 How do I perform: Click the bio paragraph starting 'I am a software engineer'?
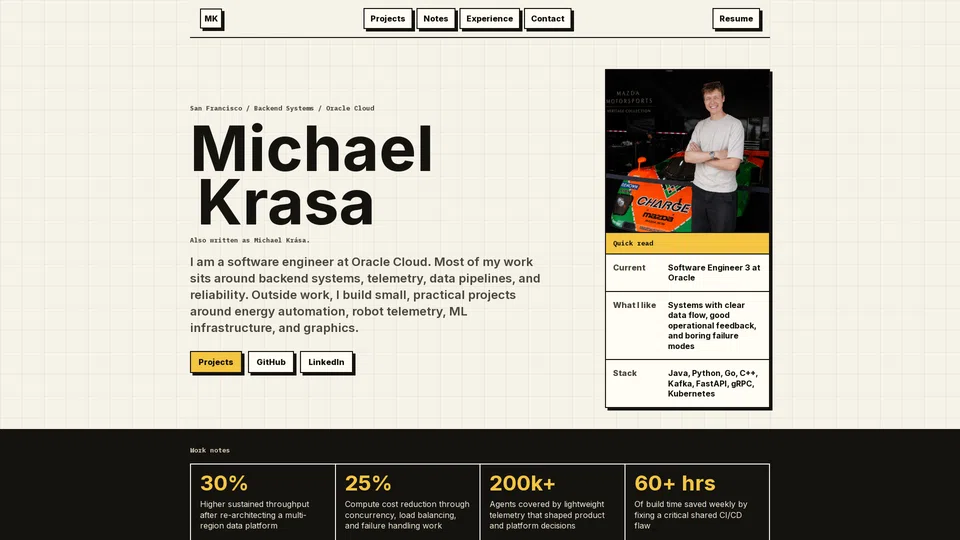(366, 294)
